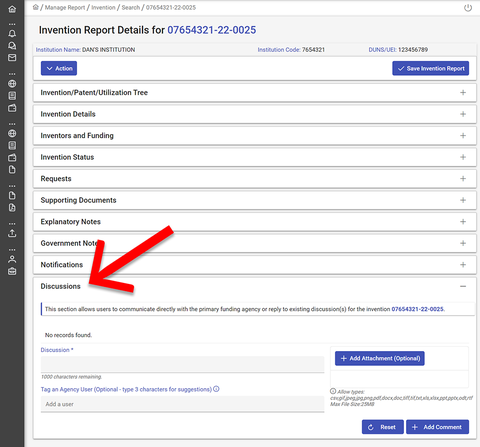Go to Manage Report breadcrumb

(x=65, y=7)
